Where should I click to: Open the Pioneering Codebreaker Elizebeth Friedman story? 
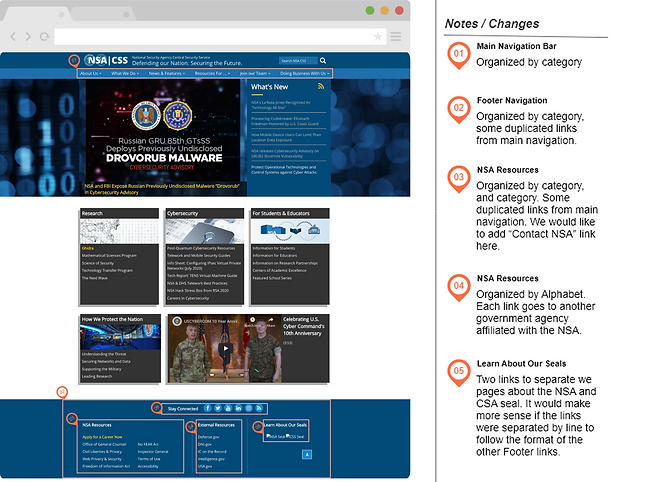[285, 121]
